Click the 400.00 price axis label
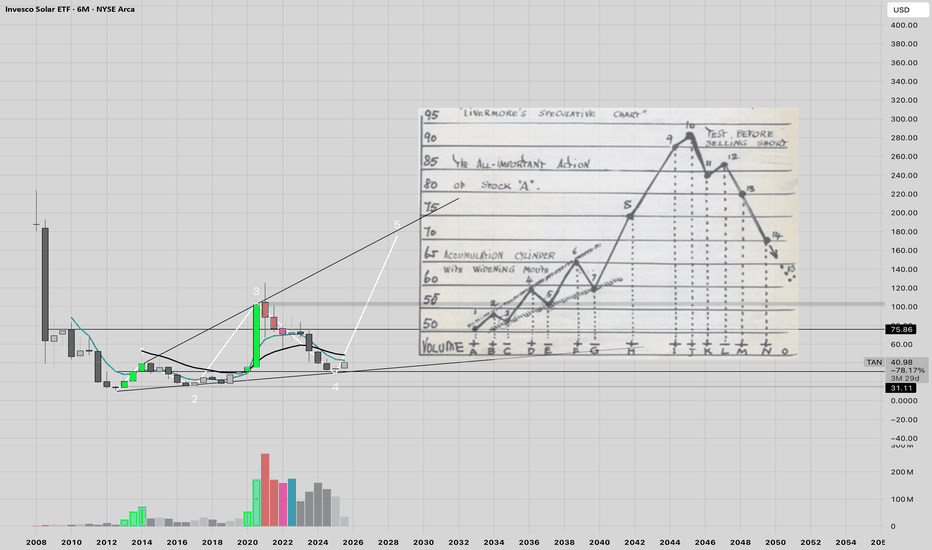The width and height of the screenshot is (932, 550). 903,25
